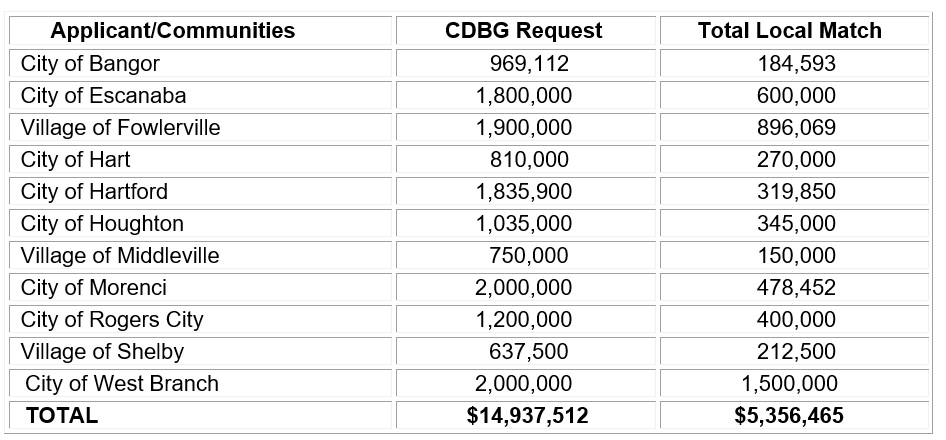Select West Branch's 1,500,000 local match

pos(789,383)
